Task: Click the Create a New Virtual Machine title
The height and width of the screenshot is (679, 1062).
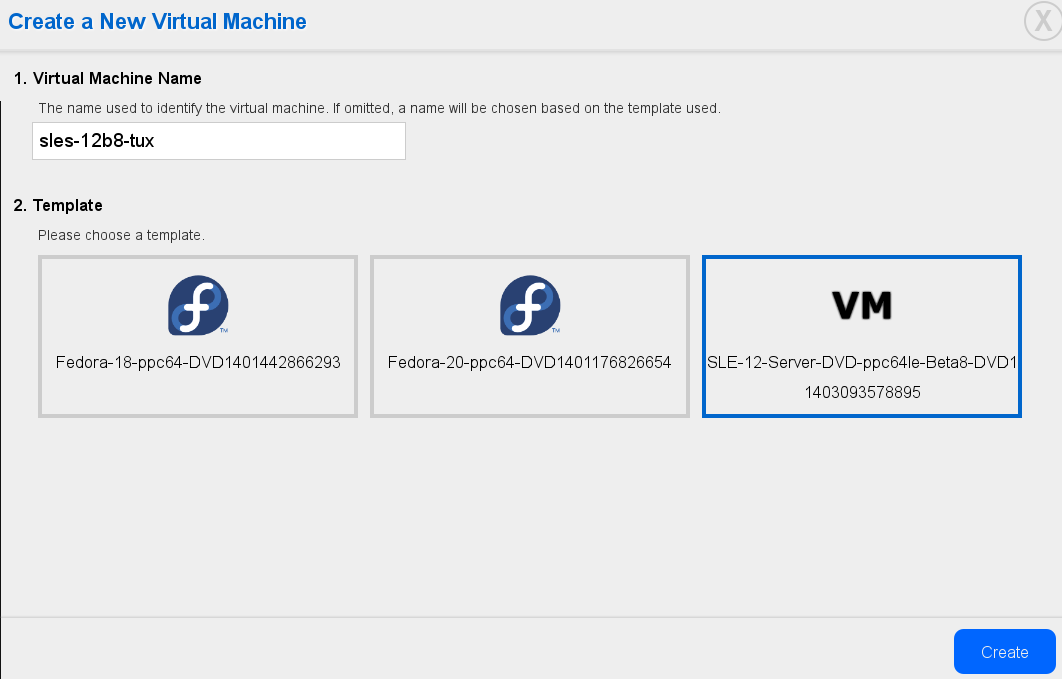Action: coord(157,22)
